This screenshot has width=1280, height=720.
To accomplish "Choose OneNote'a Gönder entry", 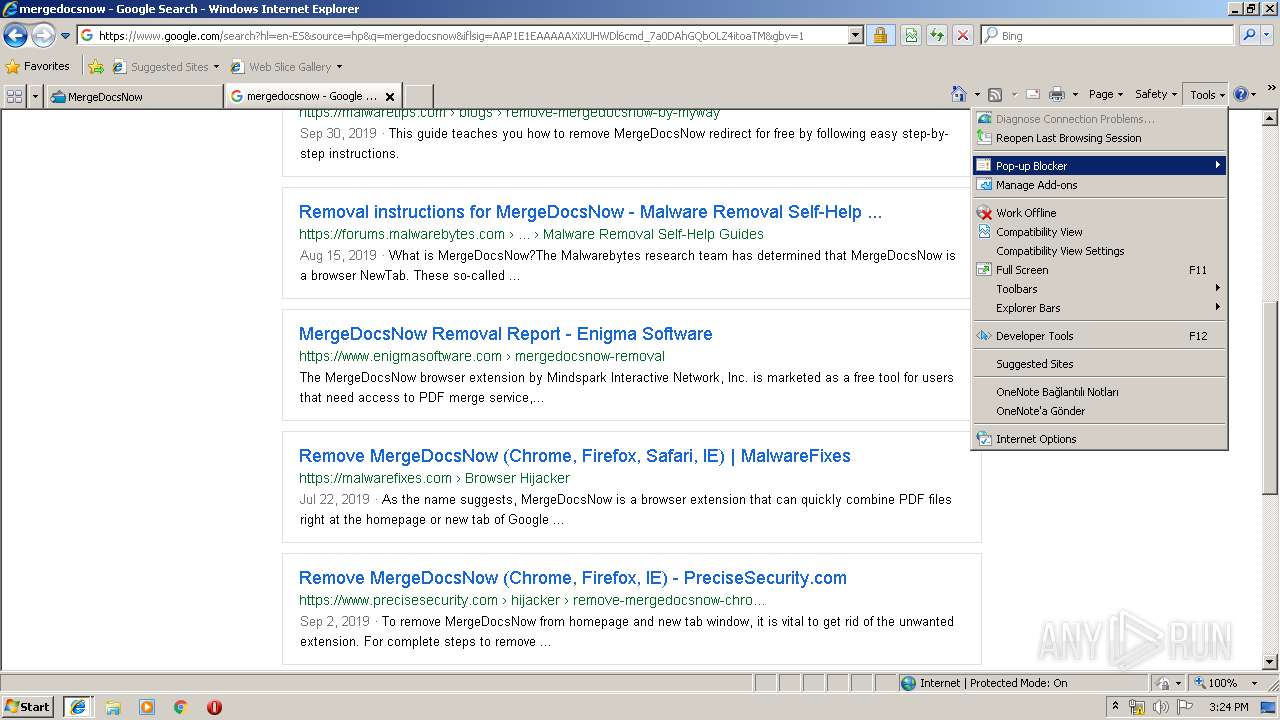I will coord(1100,411).
